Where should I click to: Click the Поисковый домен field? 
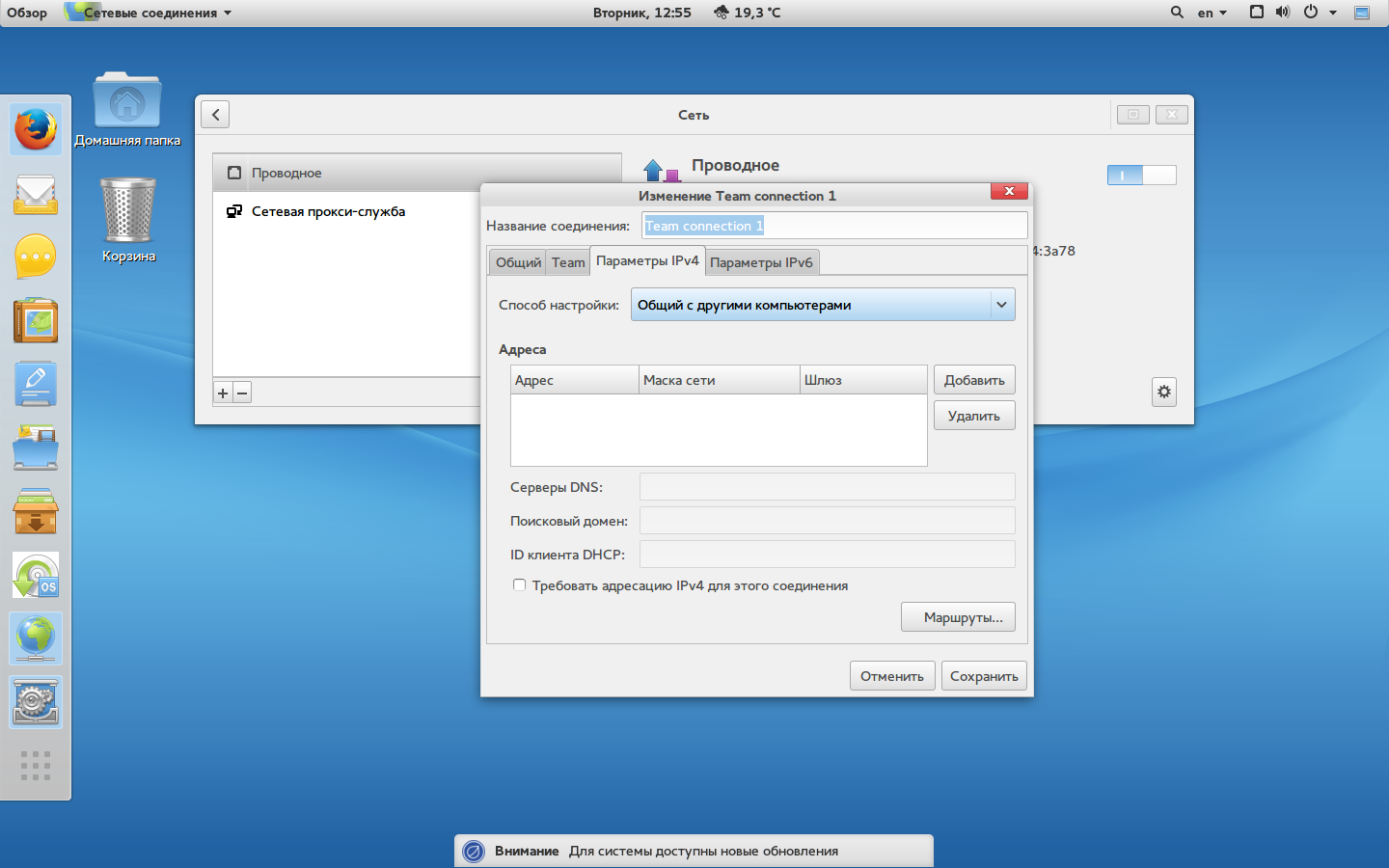tap(828, 521)
